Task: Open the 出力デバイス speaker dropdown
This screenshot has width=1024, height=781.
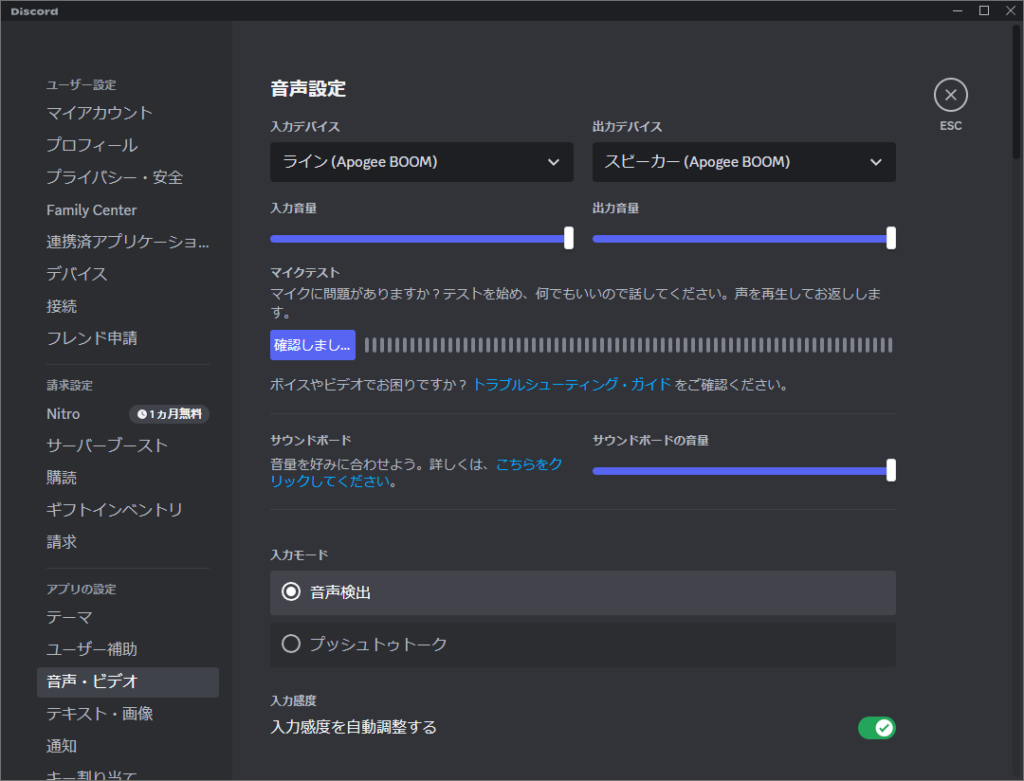Action: coord(744,162)
